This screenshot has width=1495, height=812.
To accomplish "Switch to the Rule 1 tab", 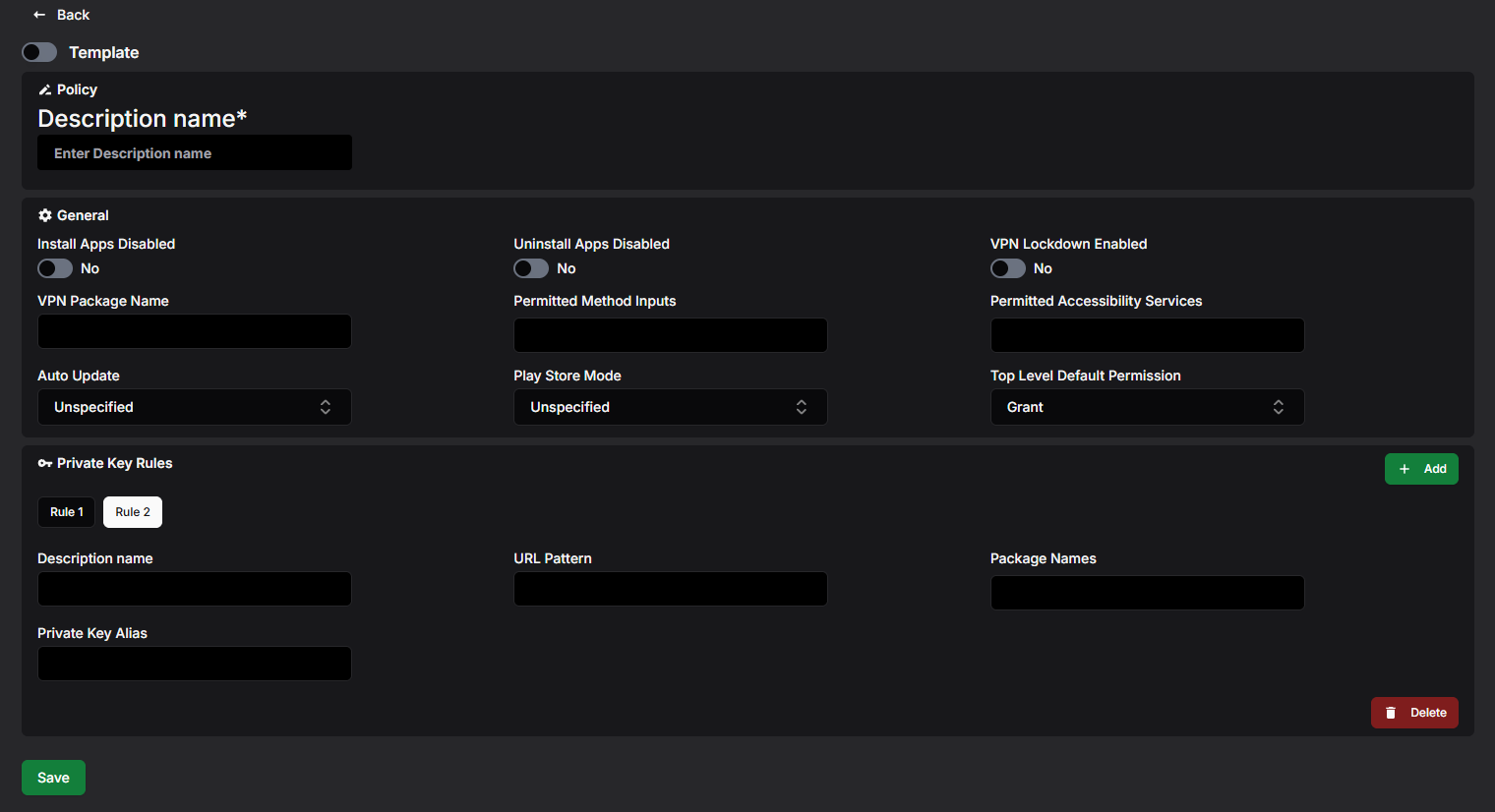I will 67,512.
